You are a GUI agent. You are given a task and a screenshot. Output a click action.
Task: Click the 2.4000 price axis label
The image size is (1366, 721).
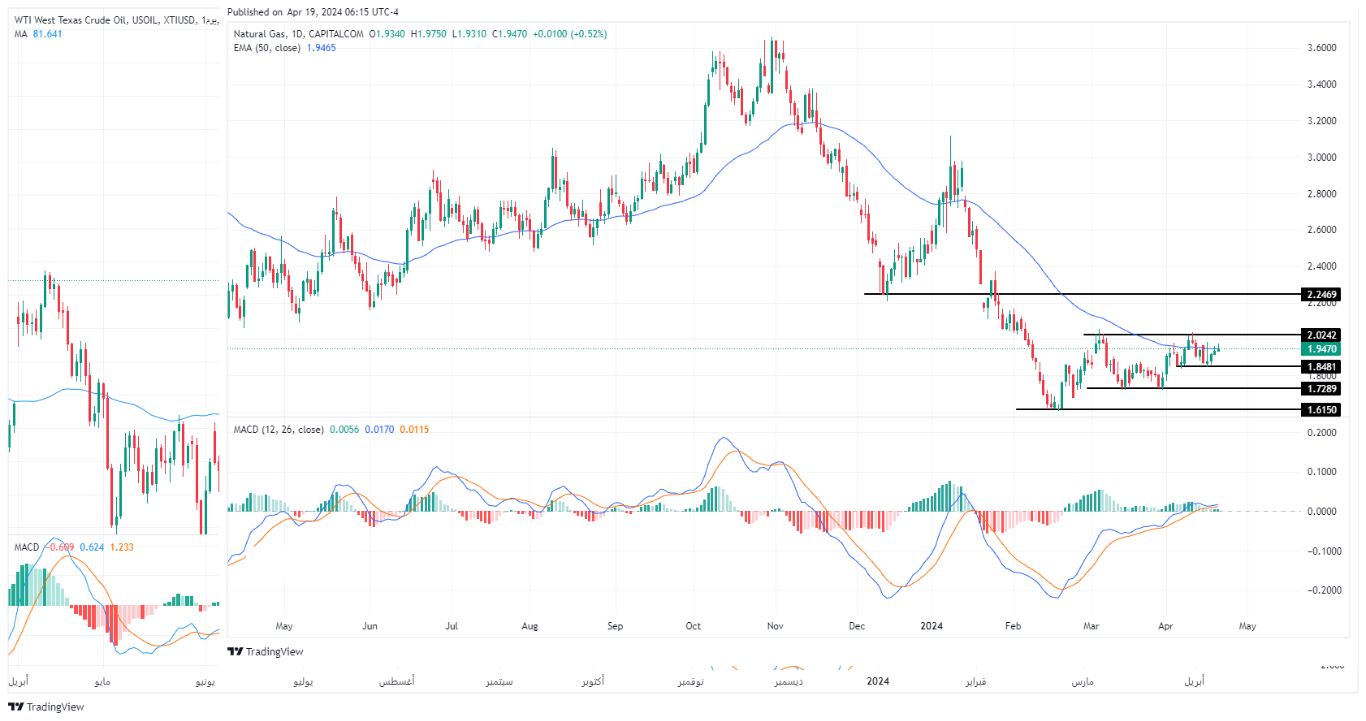(1321, 266)
